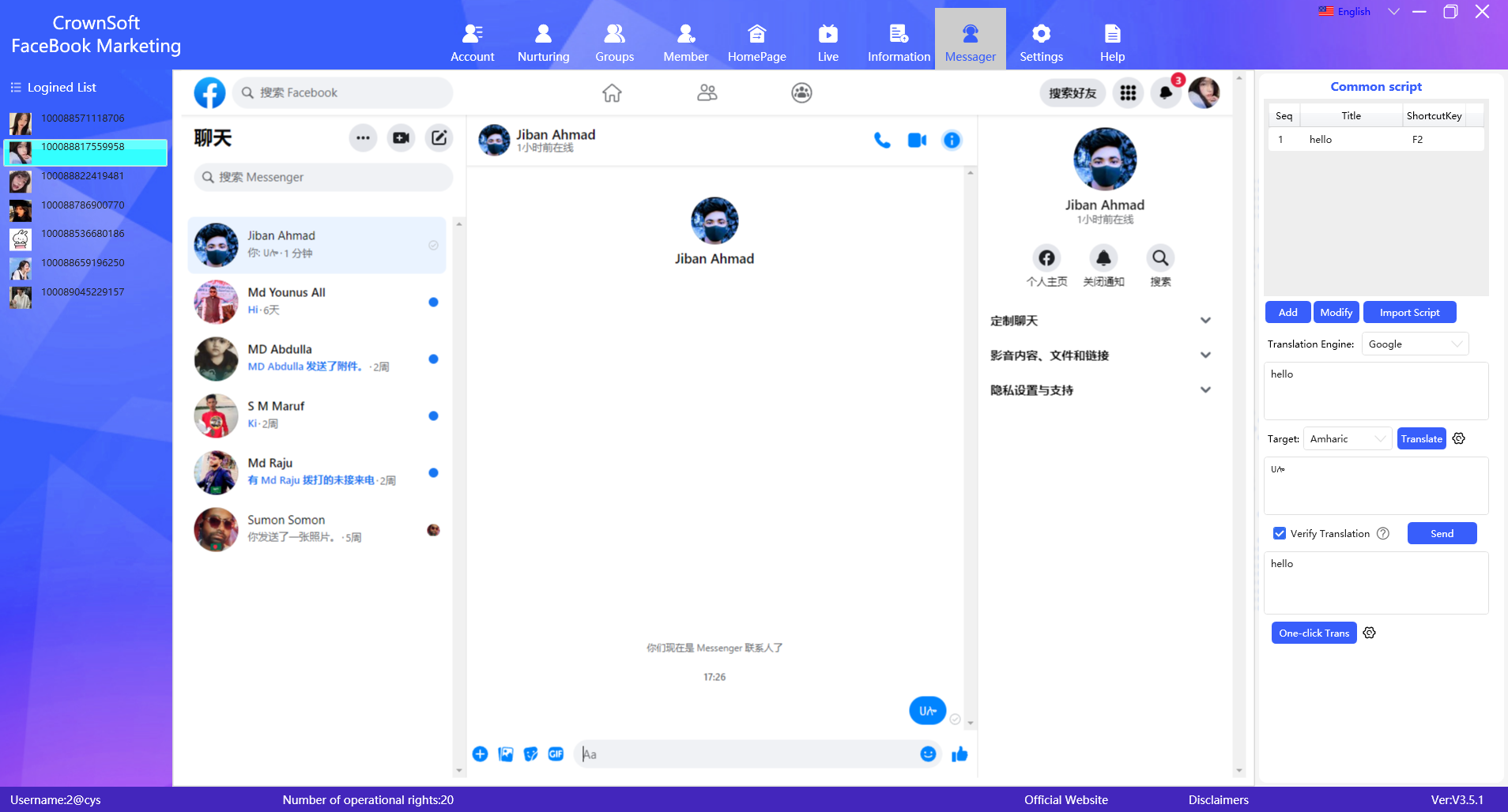Select the hello script row
This screenshot has width=1508, height=812.
[1376, 139]
